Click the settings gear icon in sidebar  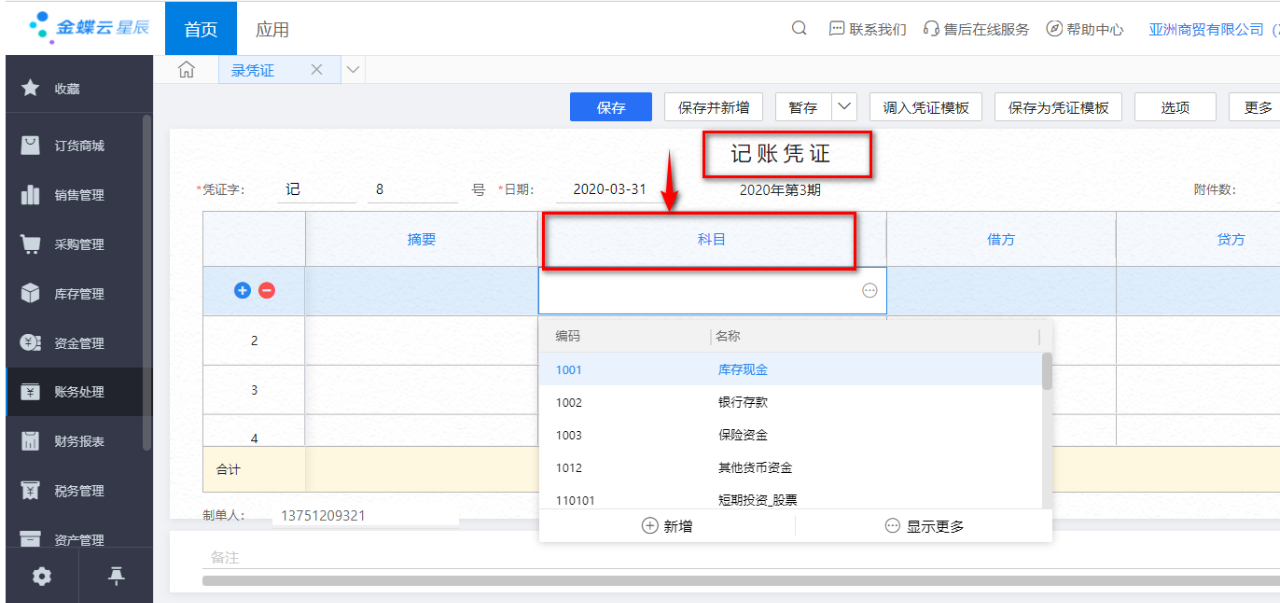(x=41, y=576)
